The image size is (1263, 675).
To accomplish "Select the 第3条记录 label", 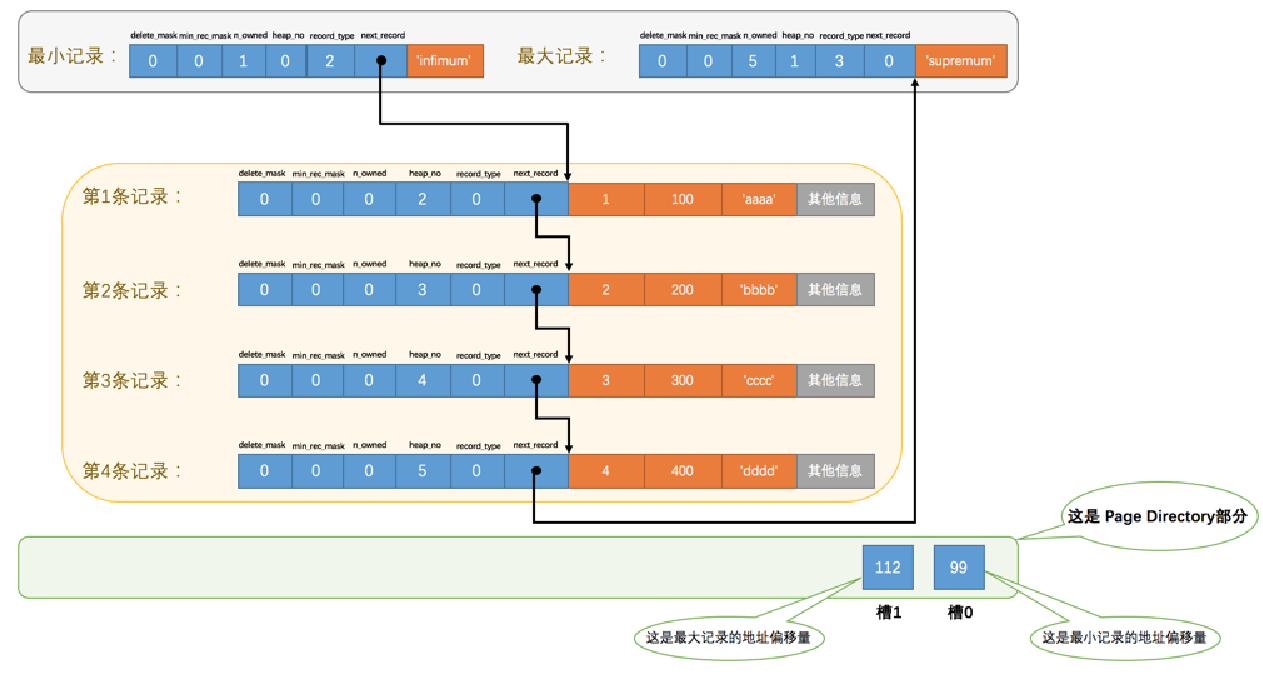I will 133,380.
